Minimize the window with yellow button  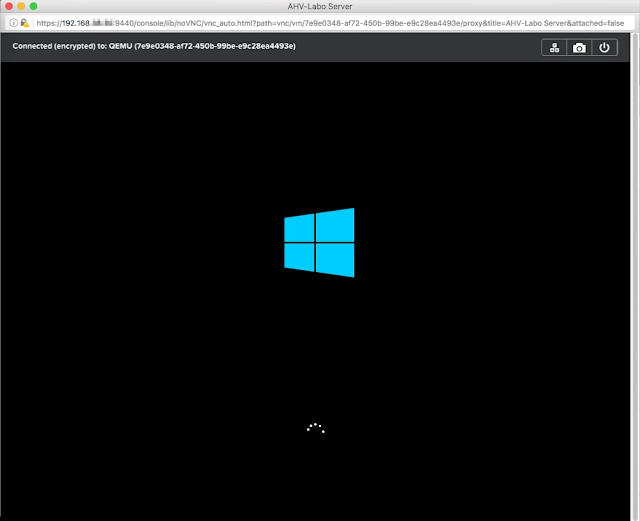point(21,6)
